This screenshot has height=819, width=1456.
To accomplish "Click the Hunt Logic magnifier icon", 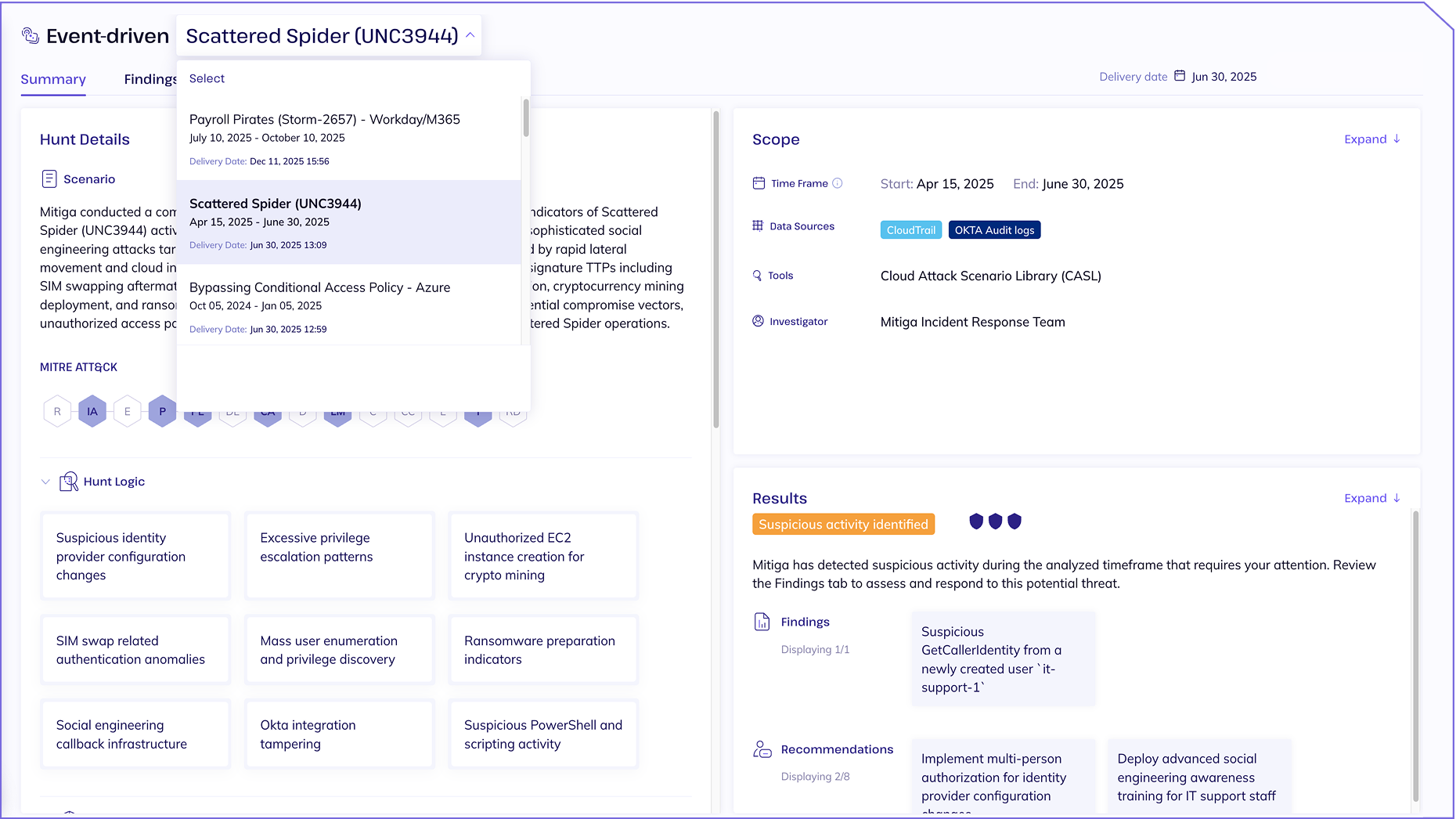I will (x=69, y=482).
